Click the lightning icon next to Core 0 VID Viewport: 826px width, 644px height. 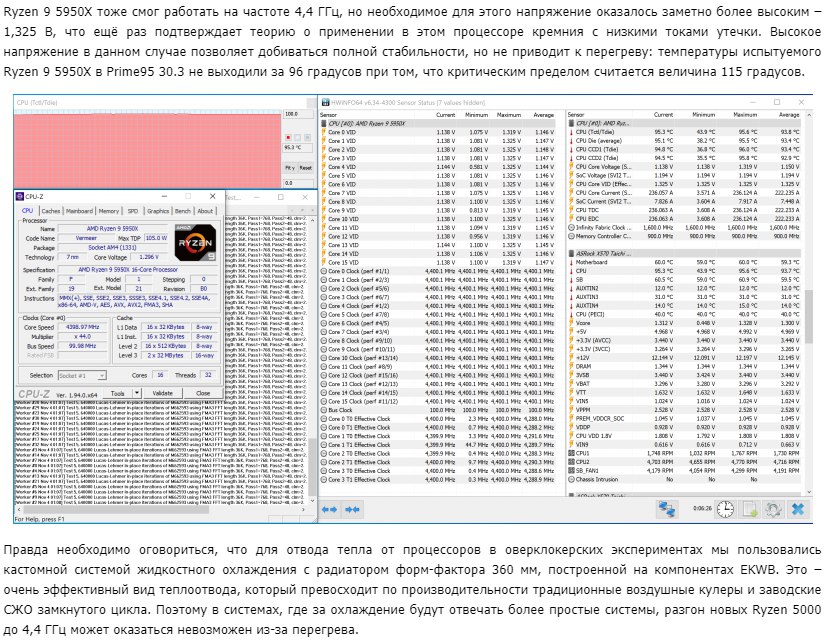coord(324,132)
